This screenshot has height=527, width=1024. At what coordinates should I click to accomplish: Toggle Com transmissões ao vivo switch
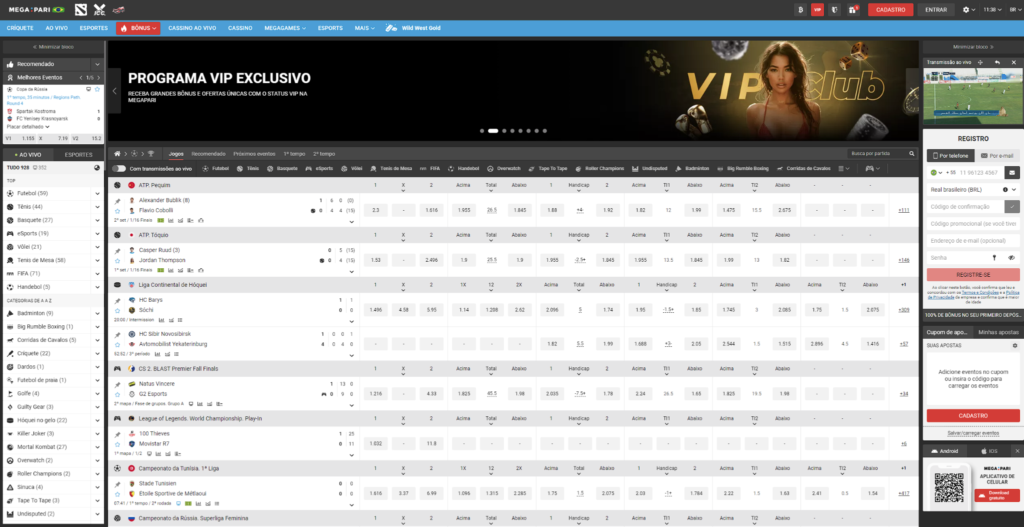119,168
